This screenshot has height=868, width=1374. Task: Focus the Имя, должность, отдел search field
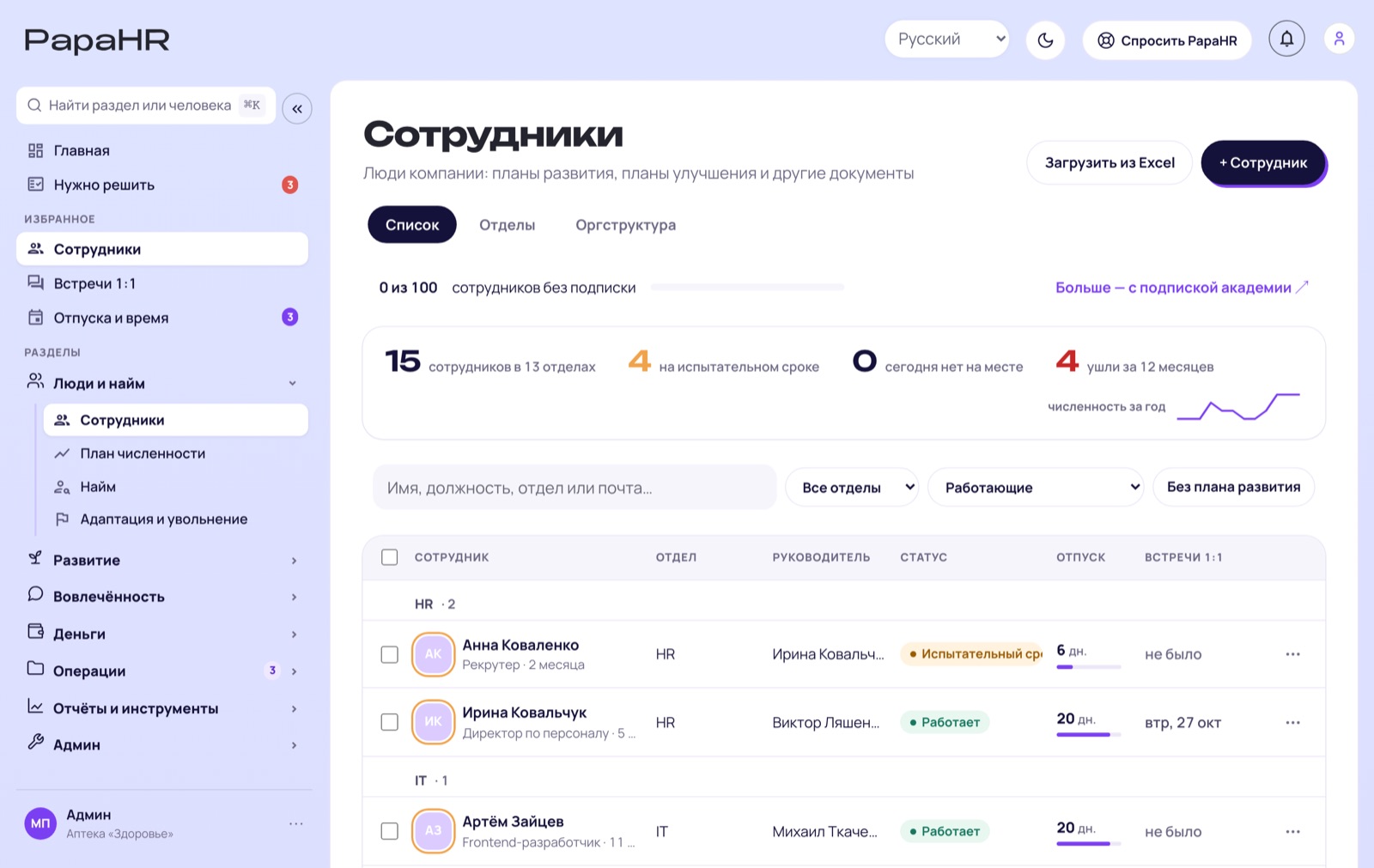click(x=575, y=487)
